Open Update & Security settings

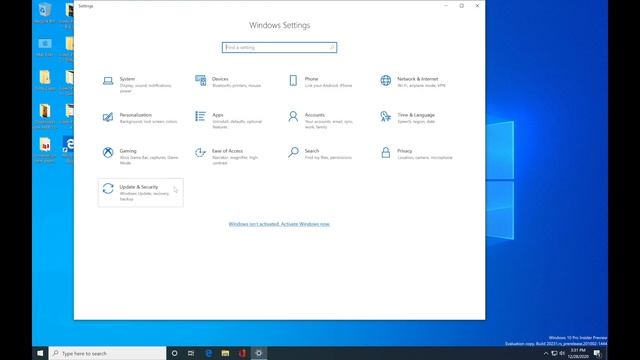pos(140,193)
